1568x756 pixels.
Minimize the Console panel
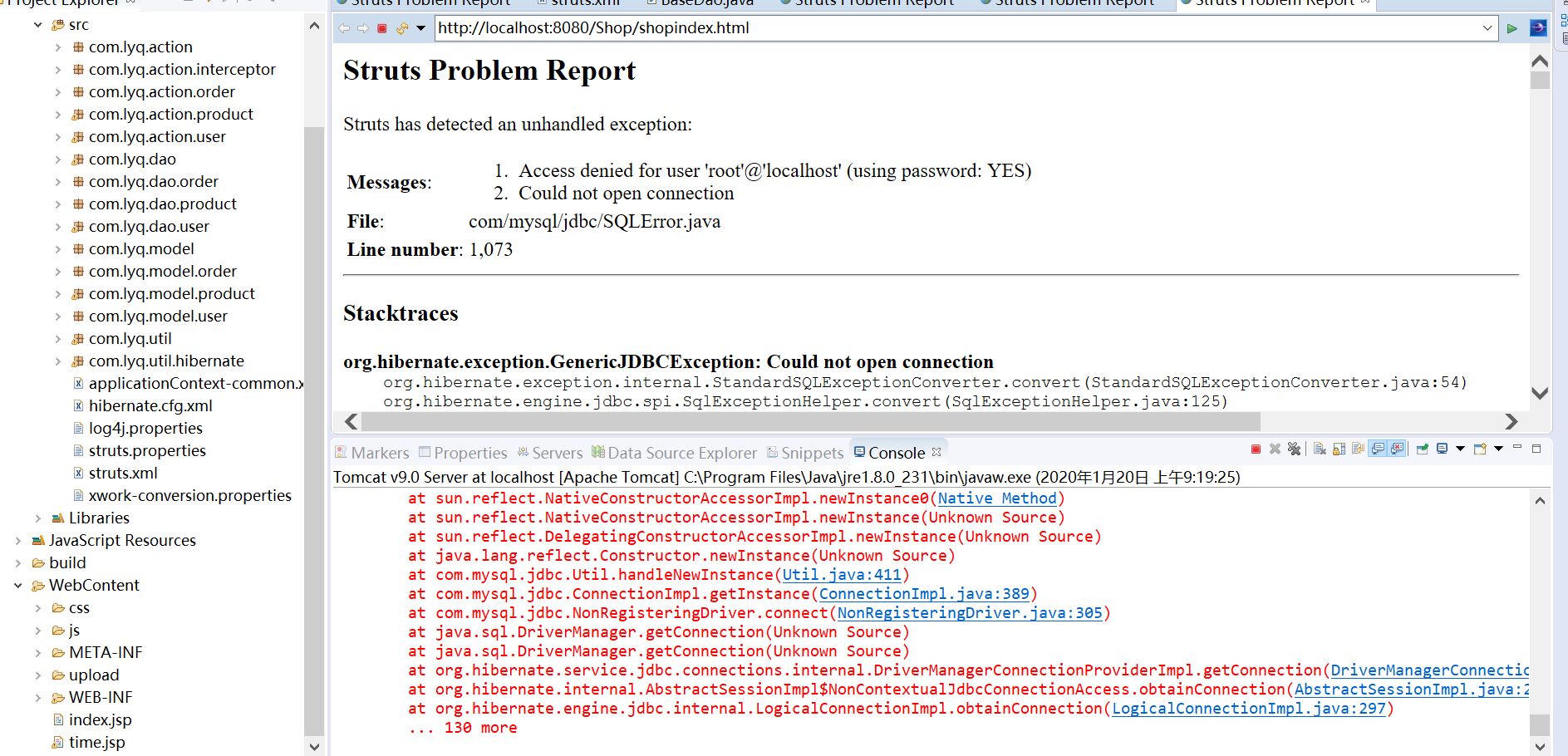point(1517,447)
